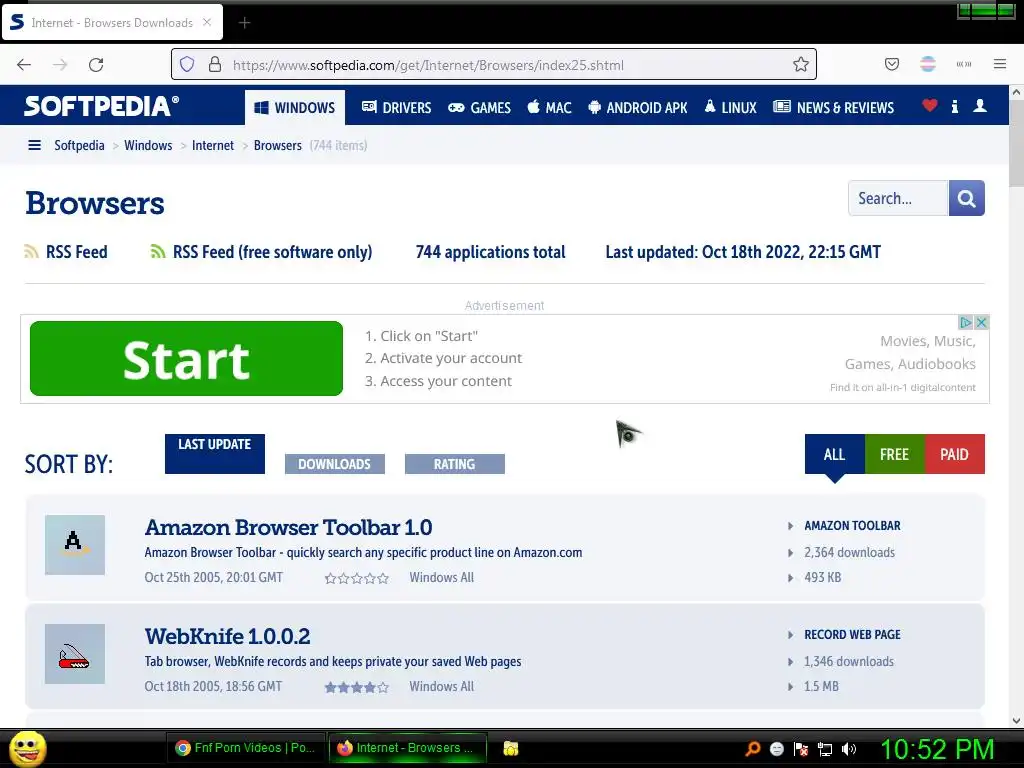Click Amazon Browser Toolbar star rating
Viewport: 1024px width, 768px height.
[357, 578]
